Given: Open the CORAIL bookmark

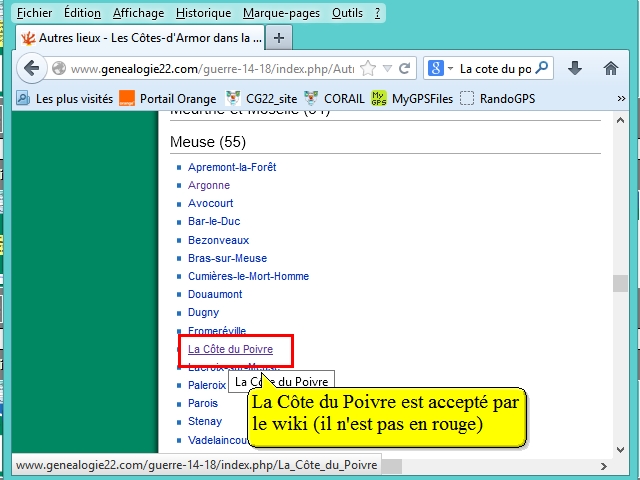Looking at the screenshot, I should (334, 99).
